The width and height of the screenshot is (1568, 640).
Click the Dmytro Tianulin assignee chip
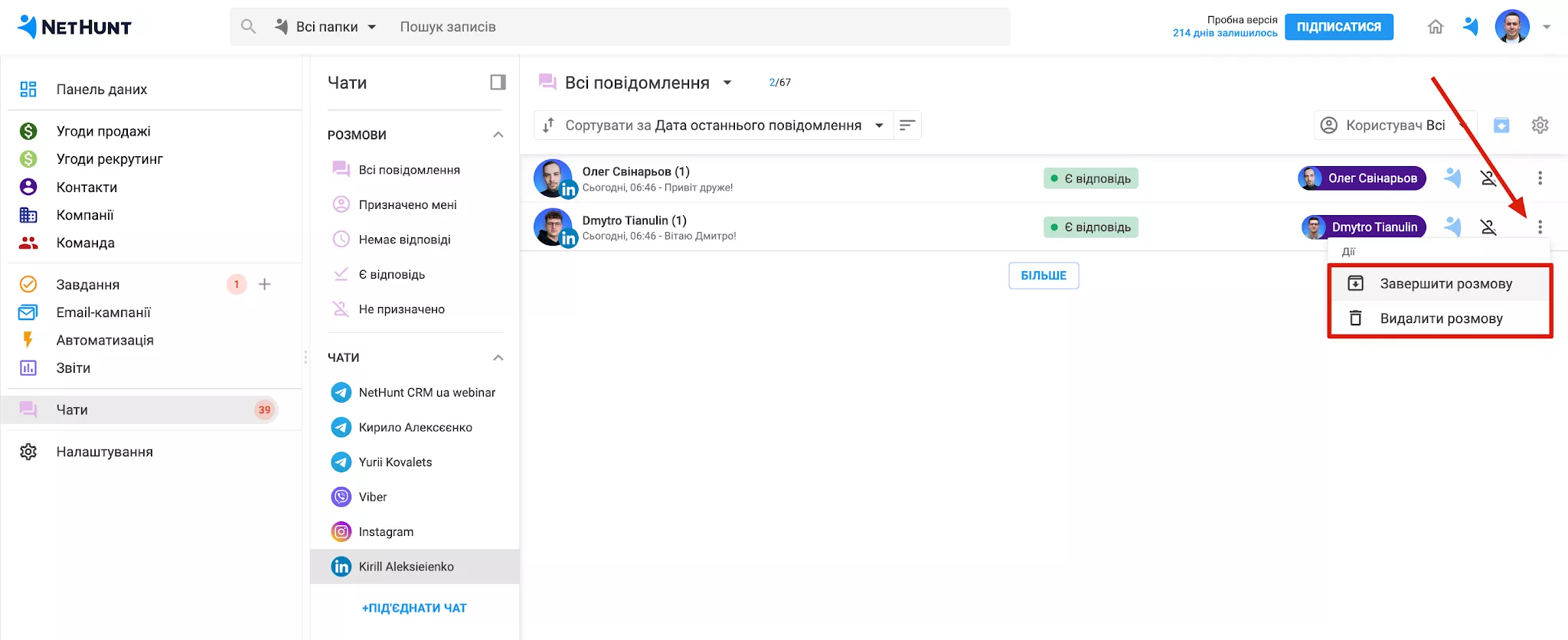[x=1364, y=227]
